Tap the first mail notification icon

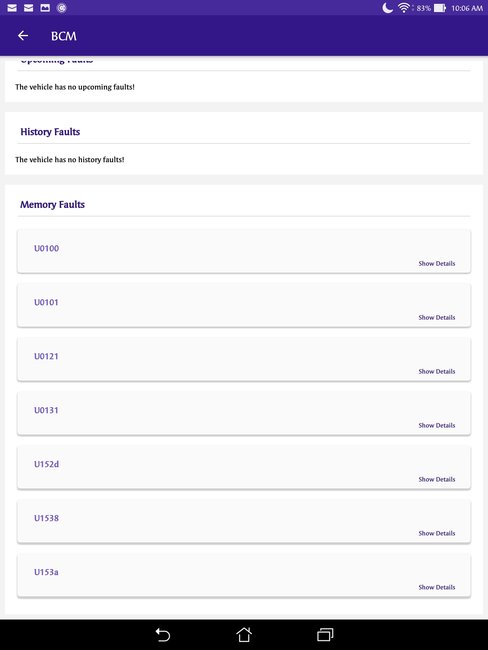(x=12, y=7)
